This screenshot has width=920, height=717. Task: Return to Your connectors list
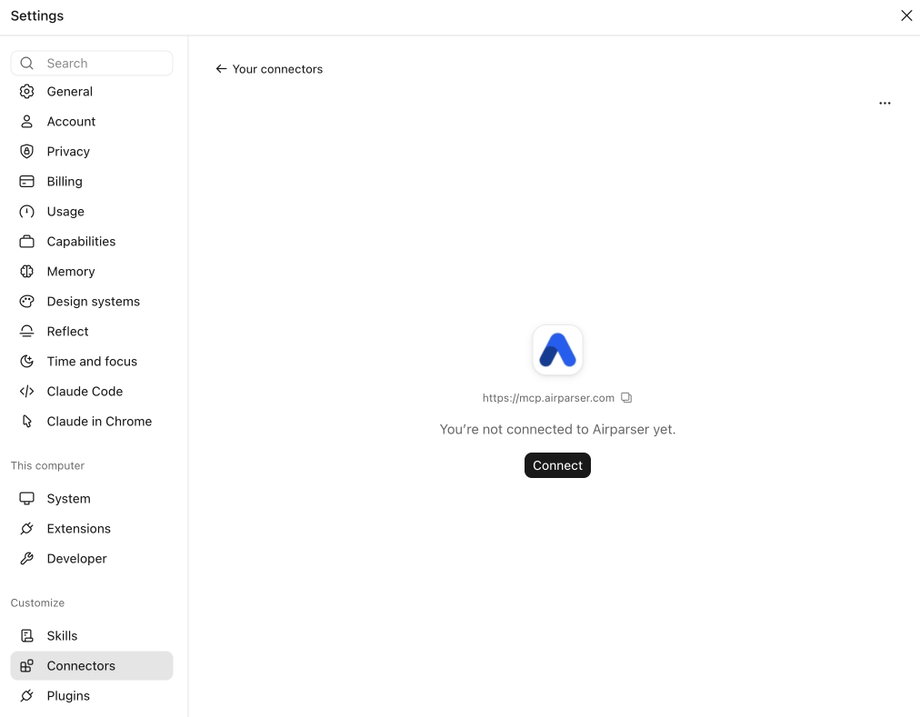(269, 69)
